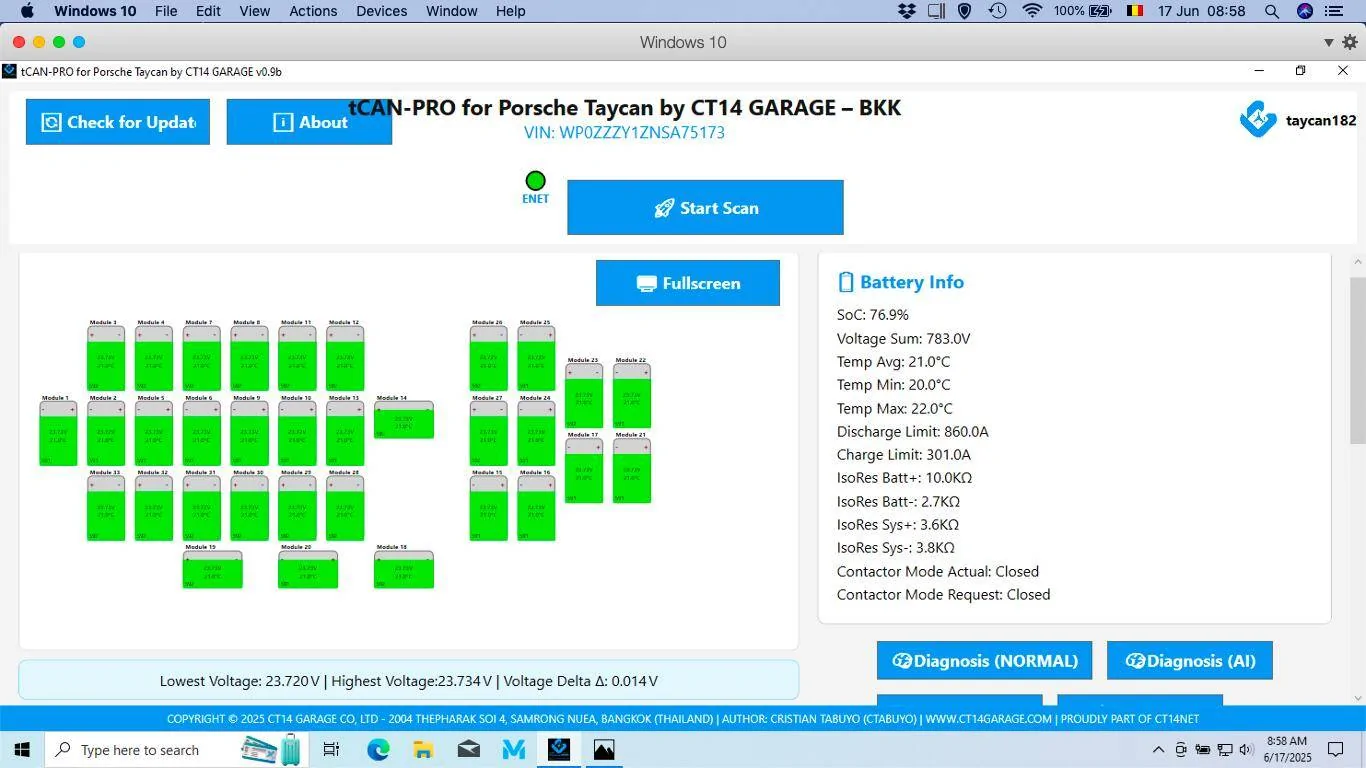Open the macOS Edit menu
This screenshot has width=1366, height=768.
coord(208,11)
